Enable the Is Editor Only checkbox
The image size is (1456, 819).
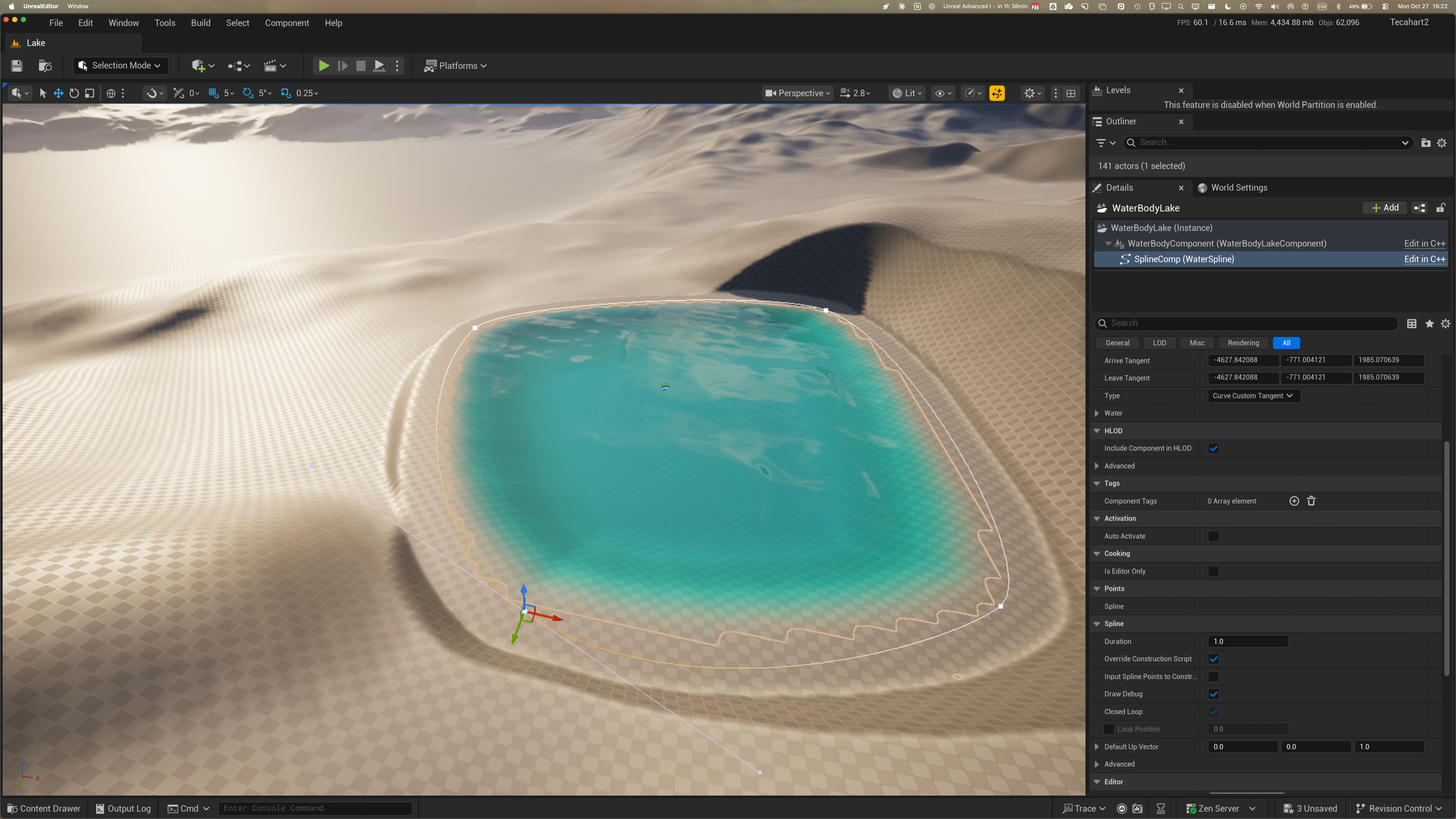[x=1214, y=571]
